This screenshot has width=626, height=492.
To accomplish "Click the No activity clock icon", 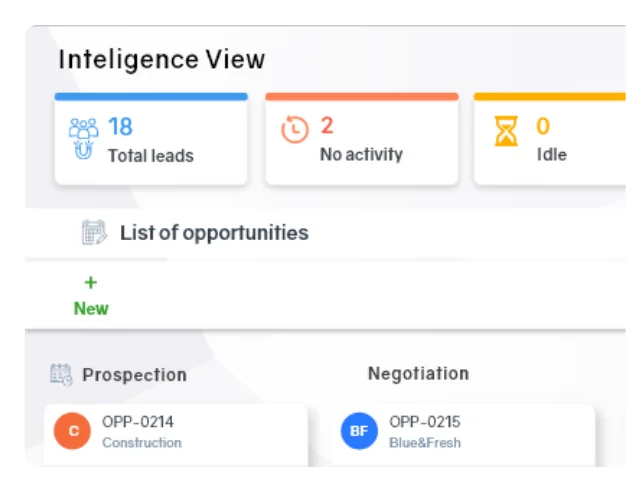I will tap(294, 130).
